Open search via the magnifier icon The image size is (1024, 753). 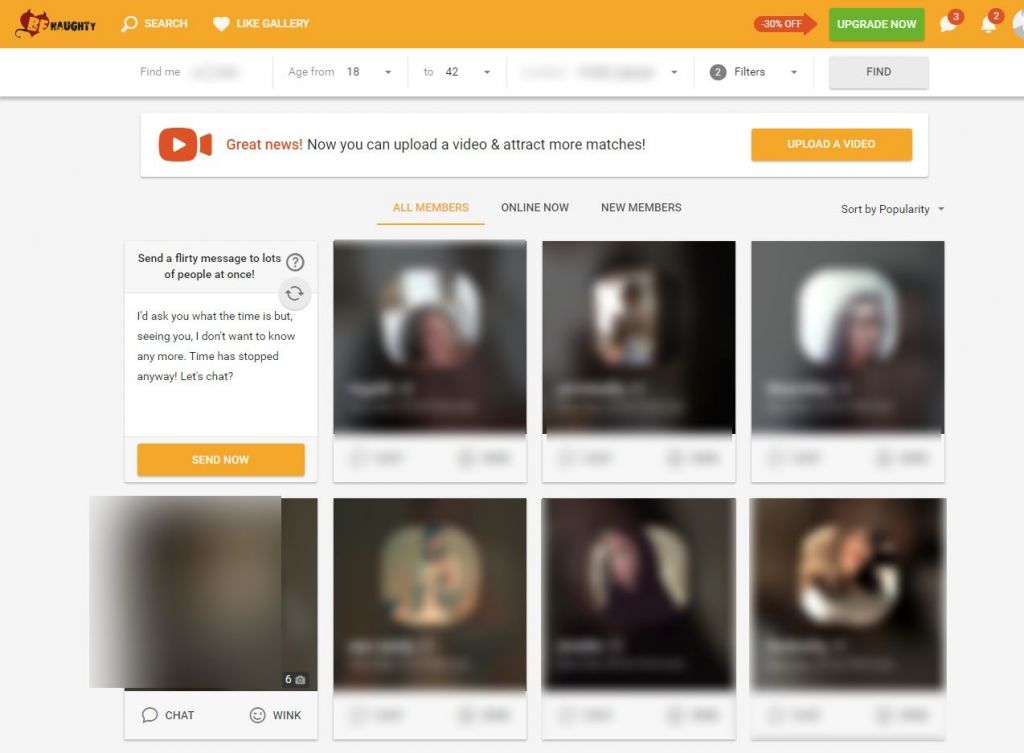click(x=130, y=23)
